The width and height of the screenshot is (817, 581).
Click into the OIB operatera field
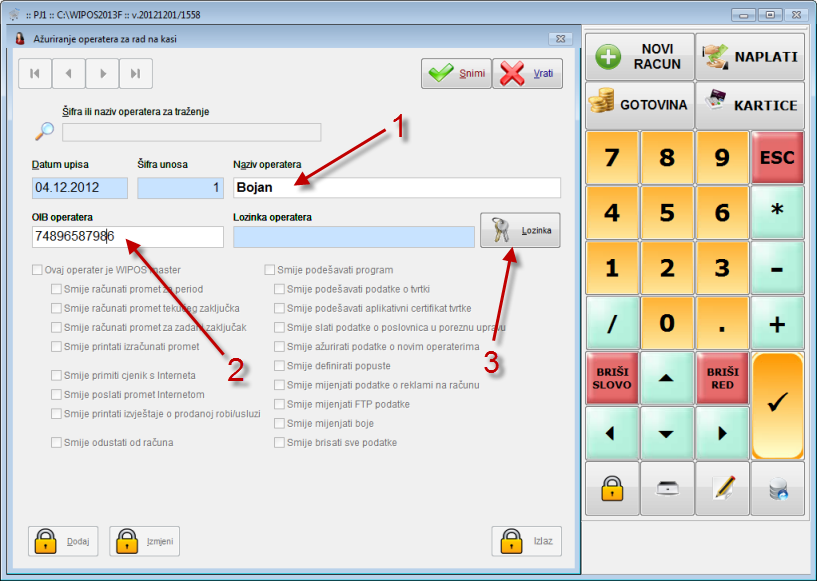coord(127,237)
